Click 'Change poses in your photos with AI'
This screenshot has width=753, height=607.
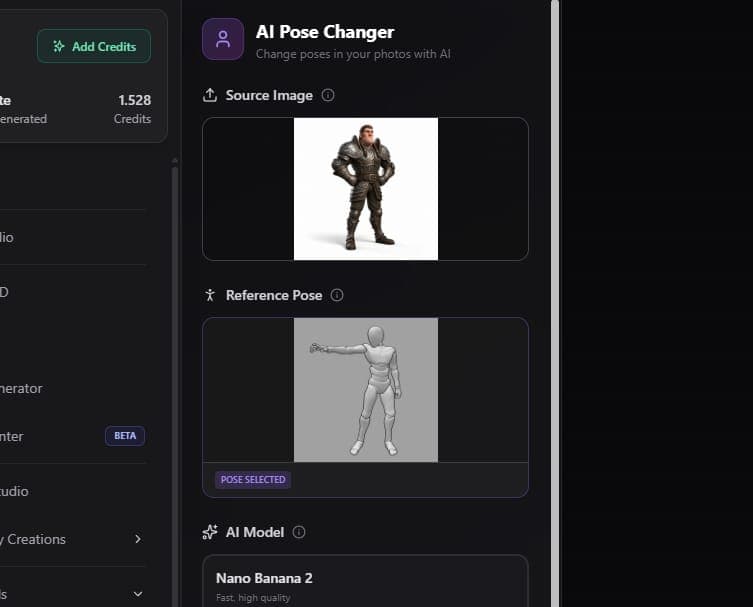tap(353, 54)
